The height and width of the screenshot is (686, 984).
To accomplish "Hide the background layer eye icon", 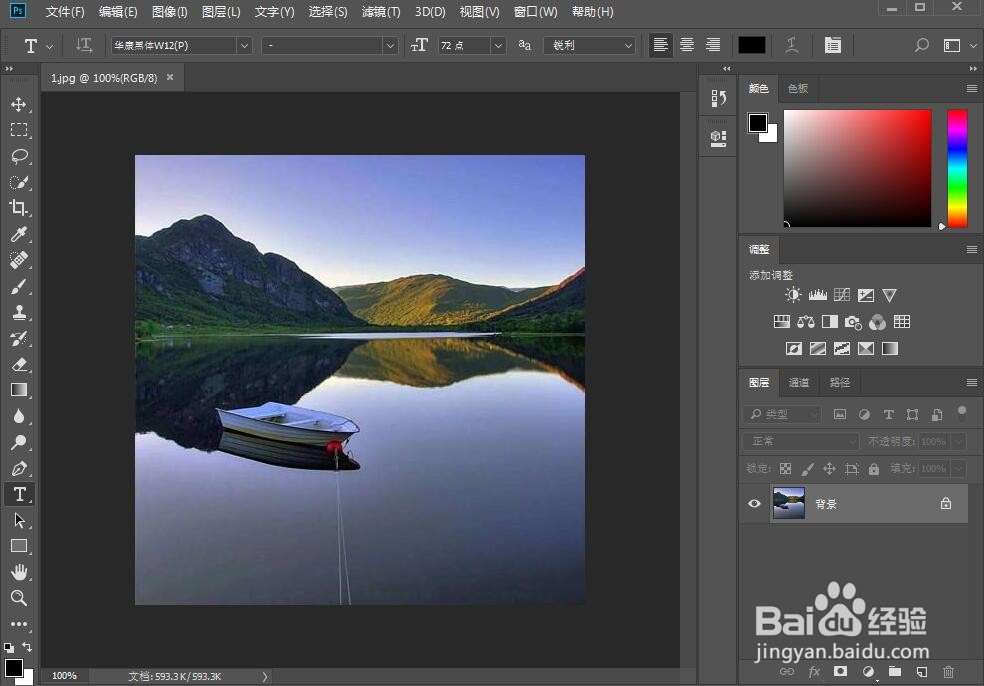I will click(754, 503).
